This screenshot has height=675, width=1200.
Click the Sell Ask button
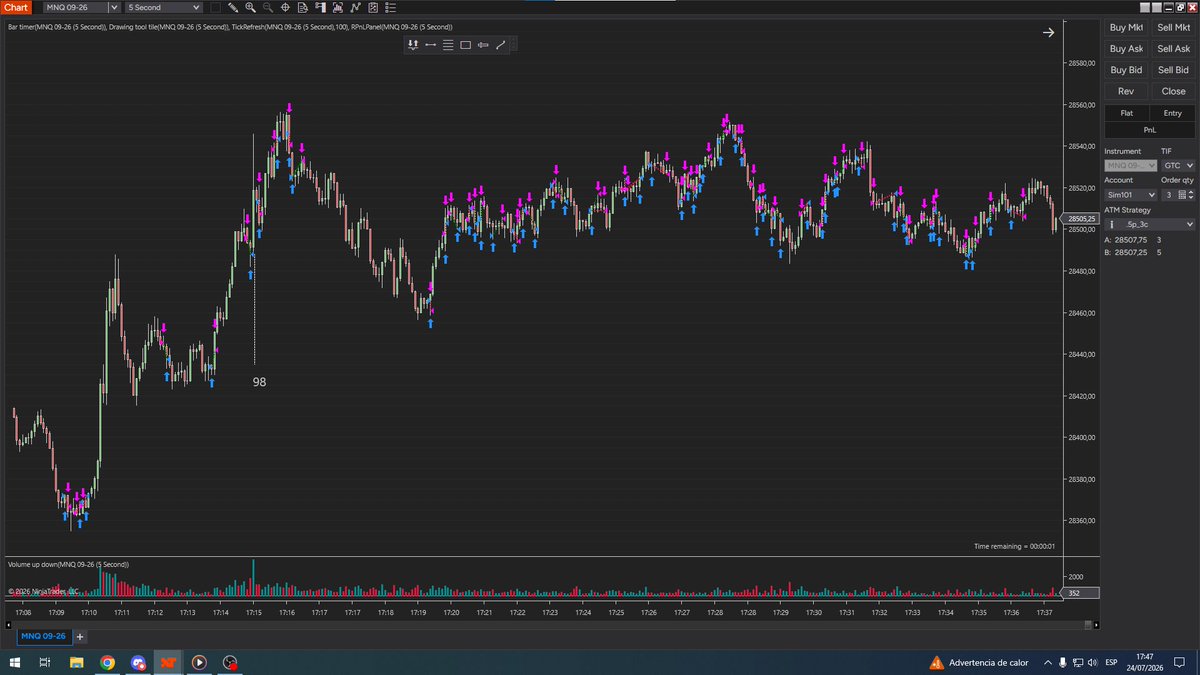tap(1173, 49)
